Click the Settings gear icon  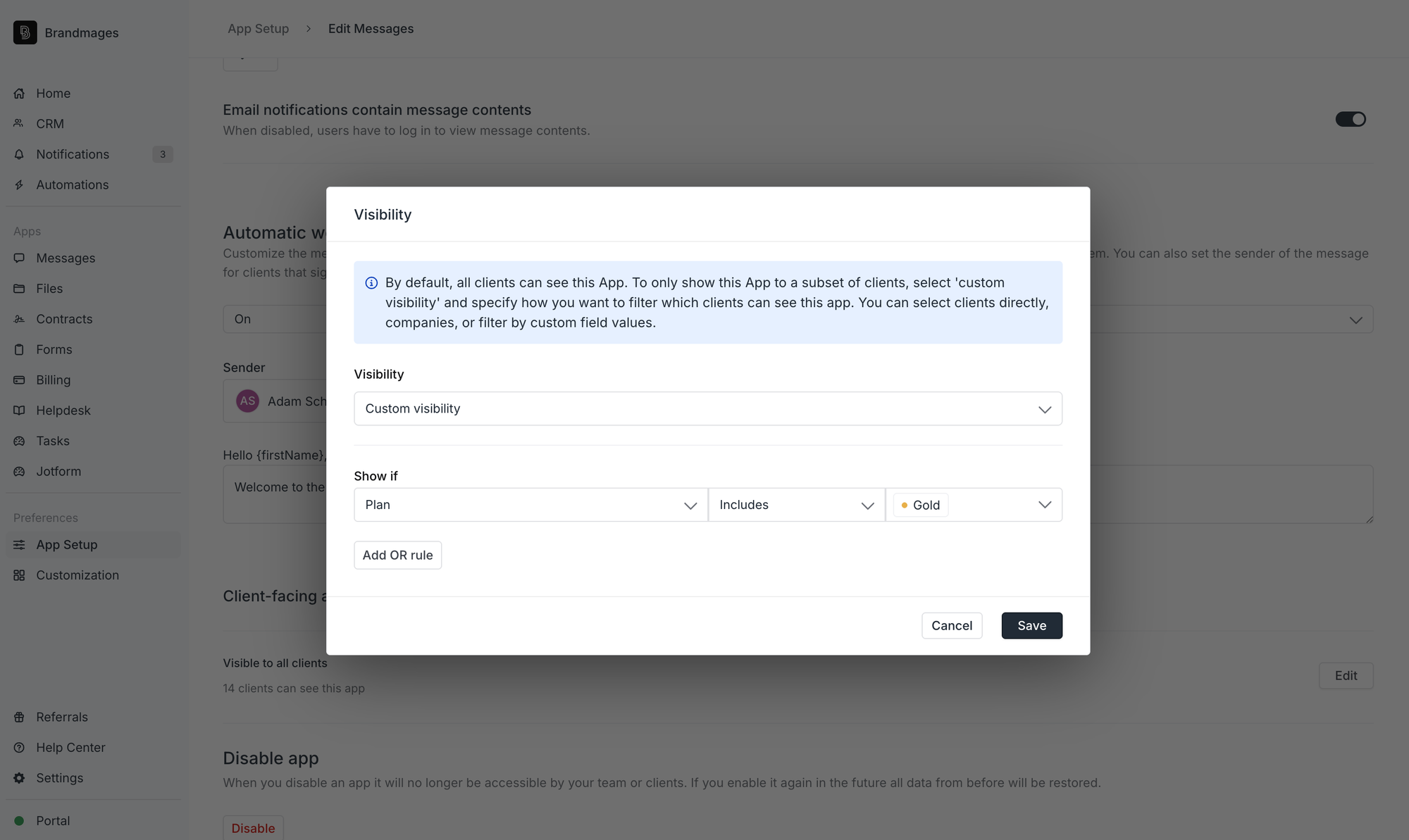click(19, 778)
